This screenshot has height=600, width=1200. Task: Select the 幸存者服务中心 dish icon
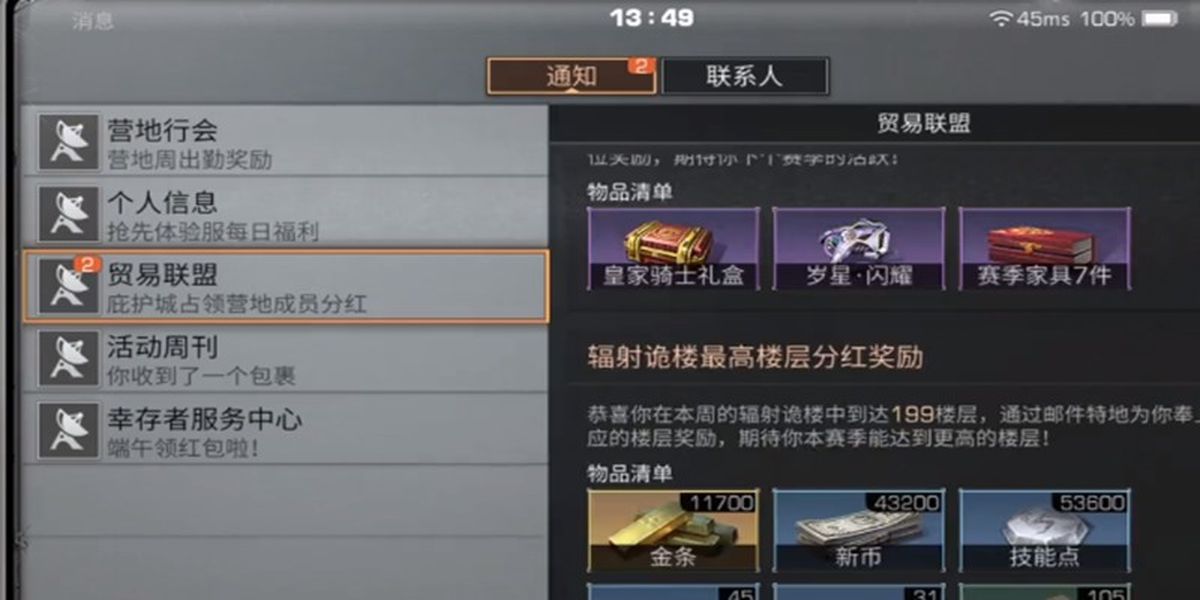[x=68, y=430]
